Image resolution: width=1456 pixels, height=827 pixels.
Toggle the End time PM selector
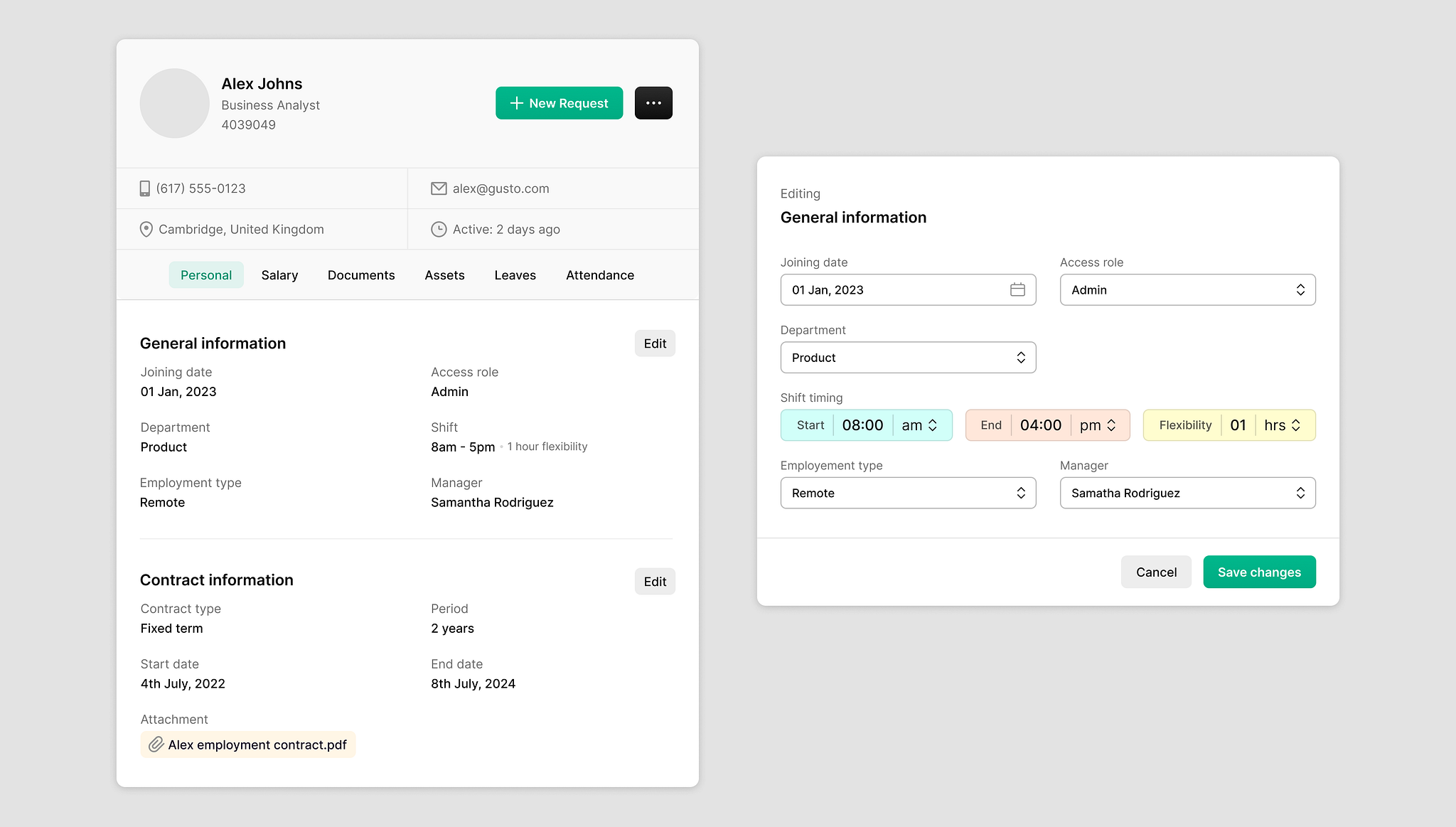[1110, 425]
